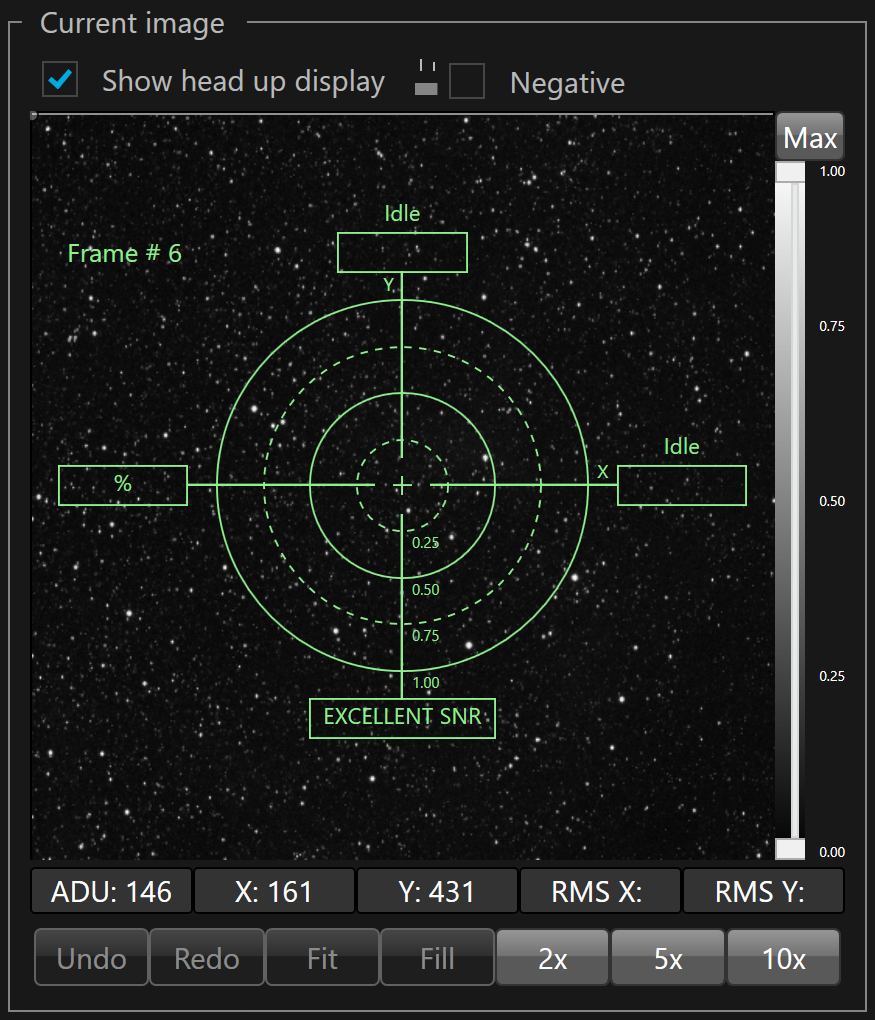This screenshot has width=875, height=1020.
Task: Zoom the image to 10x
Action: tap(783, 958)
